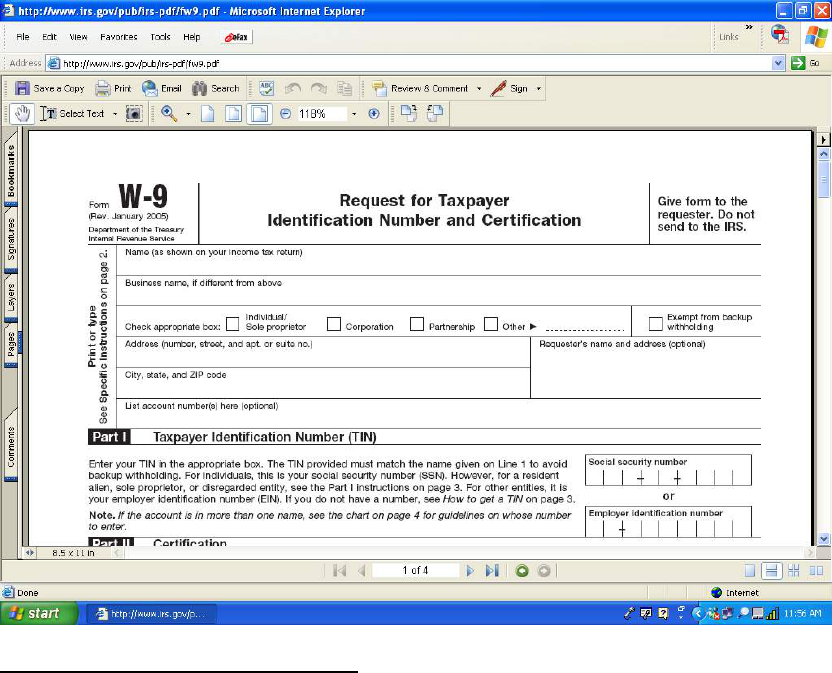The width and height of the screenshot is (832, 673).
Task: Open Search with the binoculars icon
Action: (x=200, y=88)
